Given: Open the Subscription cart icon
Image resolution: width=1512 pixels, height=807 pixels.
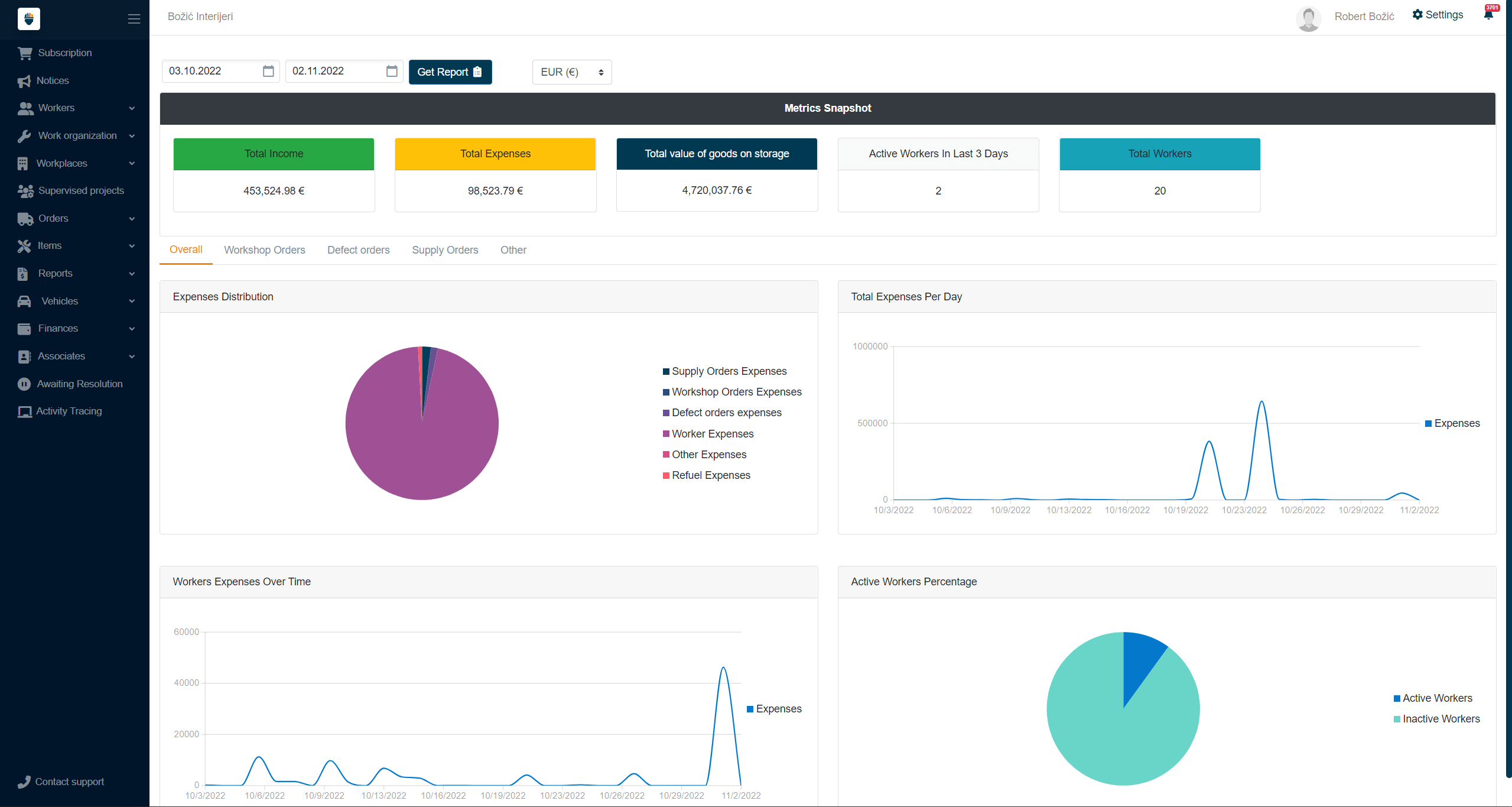Looking at the screenshot, I should click(x=25, y=53).
